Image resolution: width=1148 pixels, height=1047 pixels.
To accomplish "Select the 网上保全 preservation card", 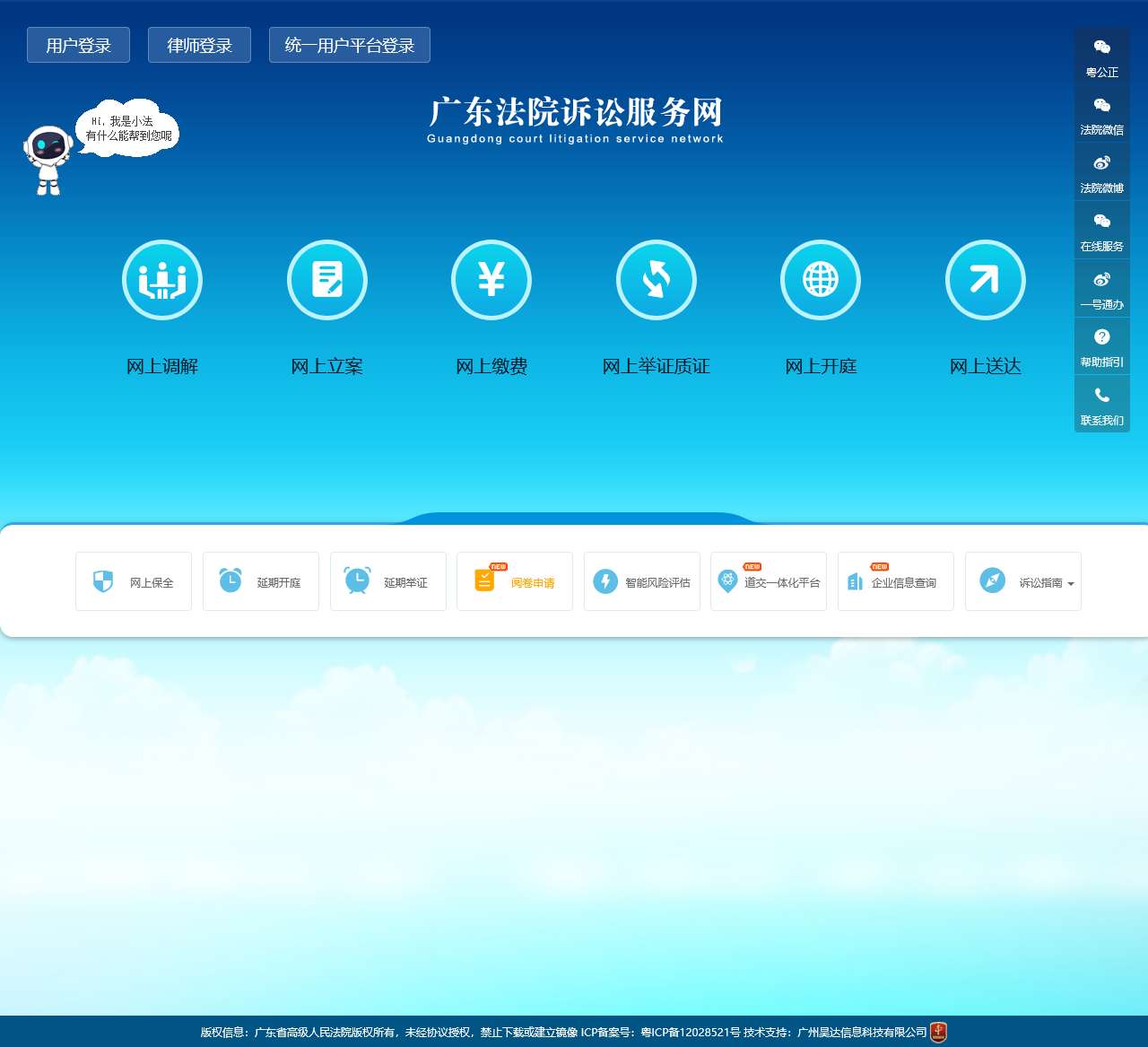I will click(x=133, y=581).
